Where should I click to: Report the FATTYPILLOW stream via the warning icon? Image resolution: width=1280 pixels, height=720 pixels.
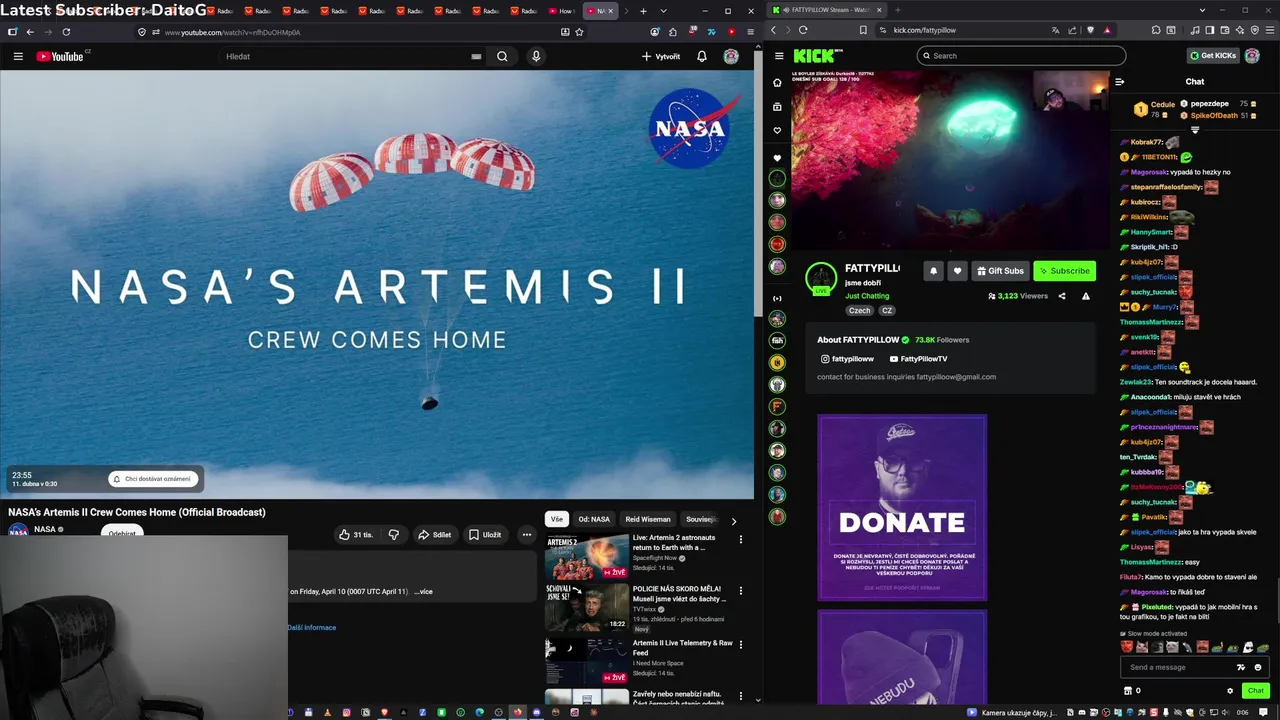pos(1086,296)
